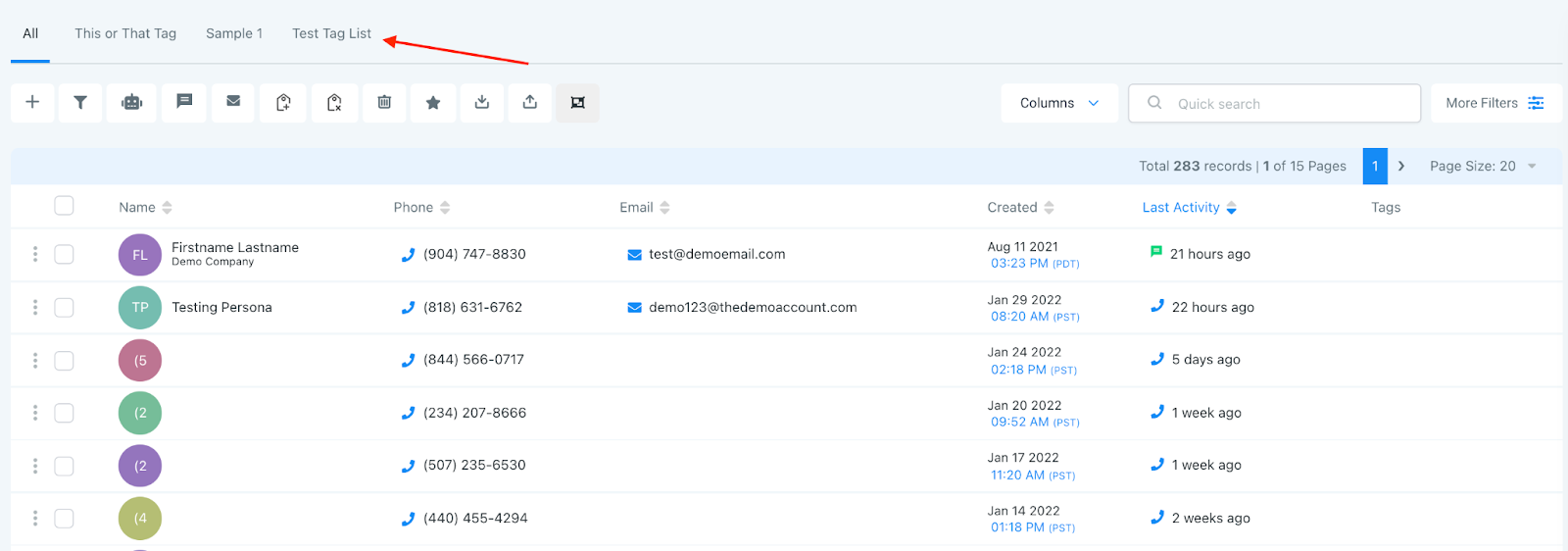The image size is (1568, 551).
Task: Click the trash delete icon
Action: pos(384,102)
